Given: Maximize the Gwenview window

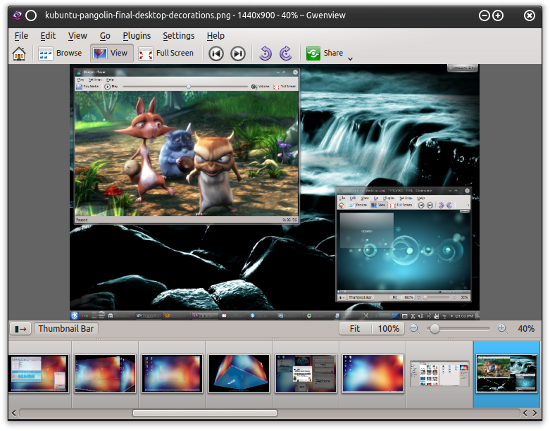Looking at the screenshot, I should point(498,15).
